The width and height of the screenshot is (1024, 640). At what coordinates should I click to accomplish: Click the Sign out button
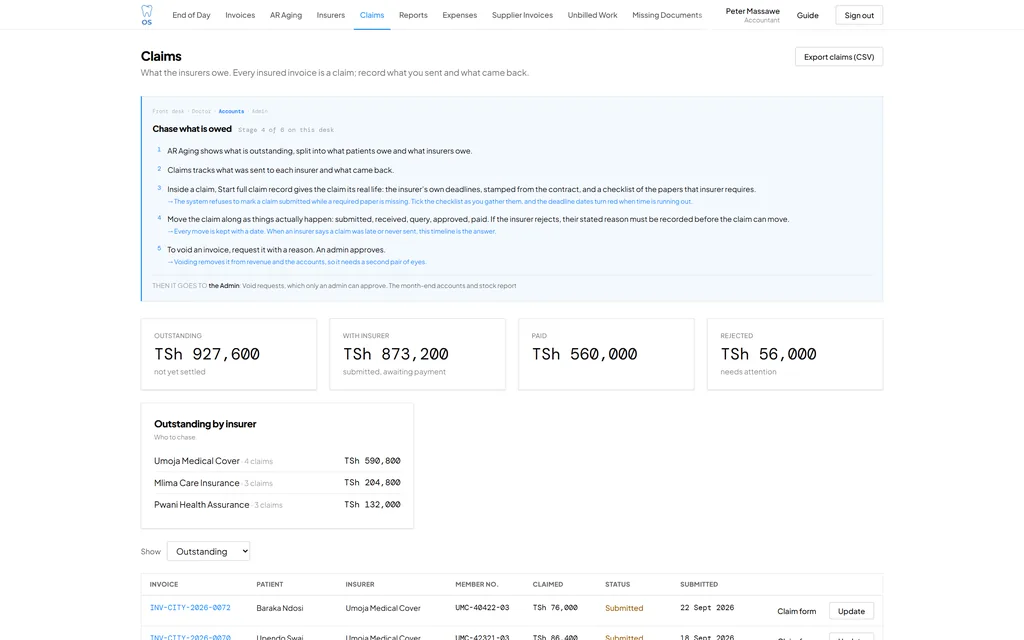pos(859,15)
